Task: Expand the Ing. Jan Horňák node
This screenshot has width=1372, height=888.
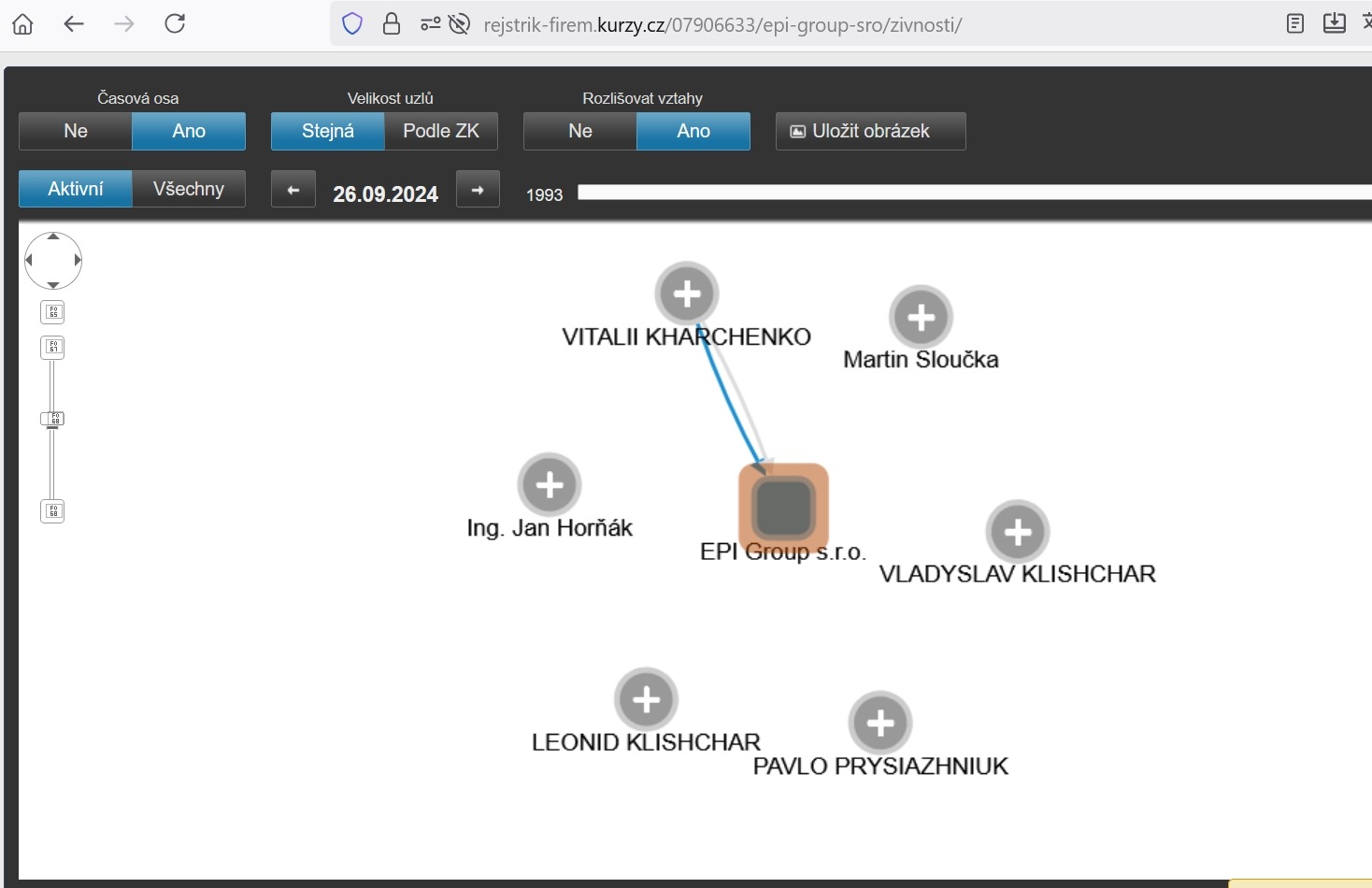Action: [x=550, y=485]
